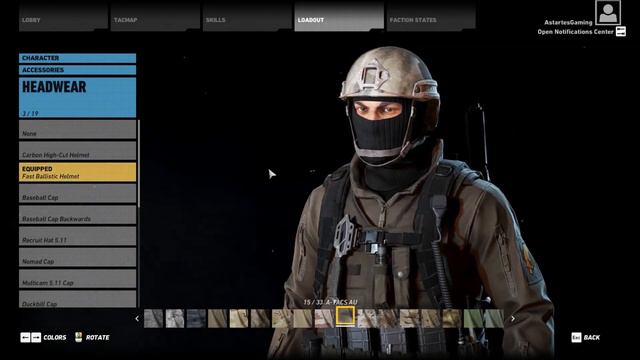Click the COLORS label
The image size is (640, 360).
tap(55, 338)
